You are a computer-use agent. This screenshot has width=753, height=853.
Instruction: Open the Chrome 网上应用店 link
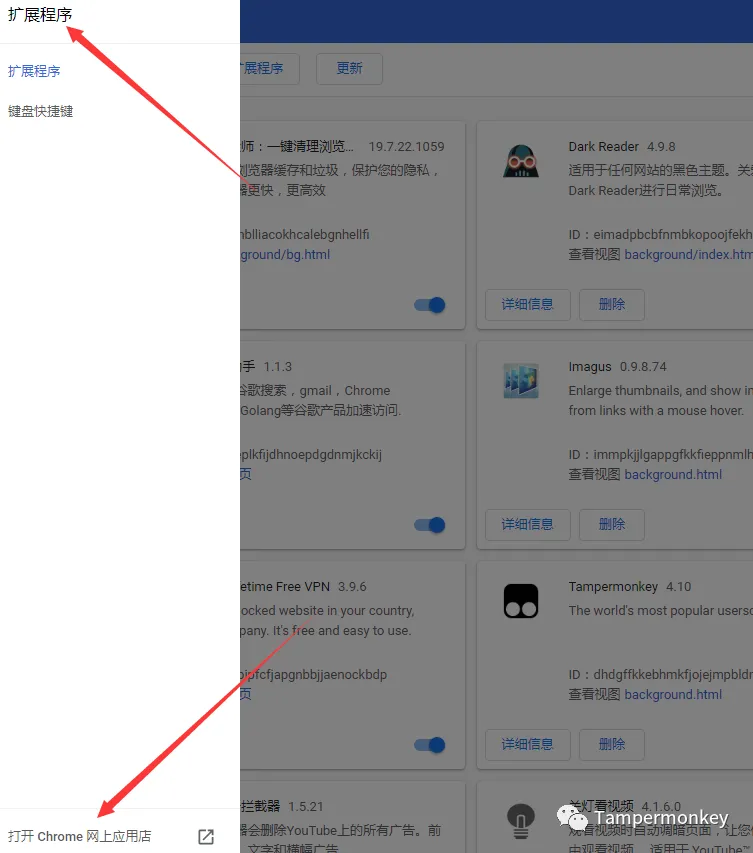click(79, 836)
